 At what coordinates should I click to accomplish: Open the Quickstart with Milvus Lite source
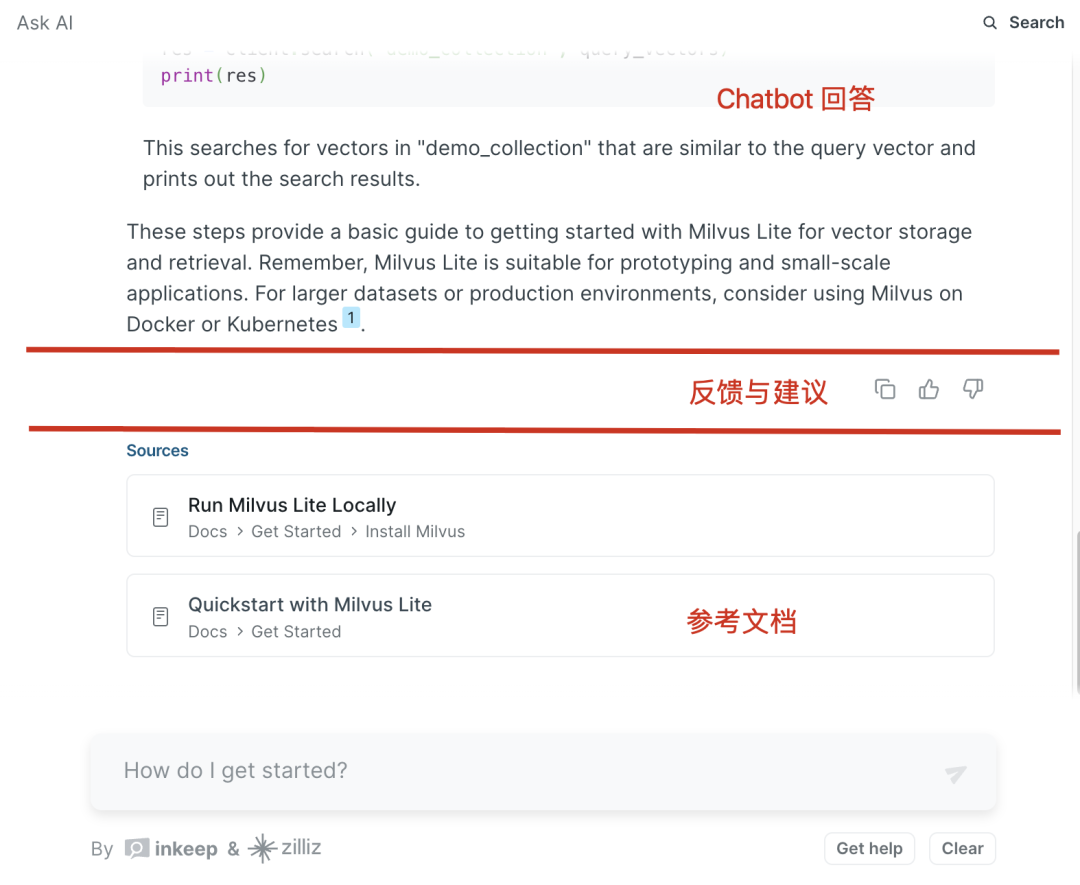(560, 615)
